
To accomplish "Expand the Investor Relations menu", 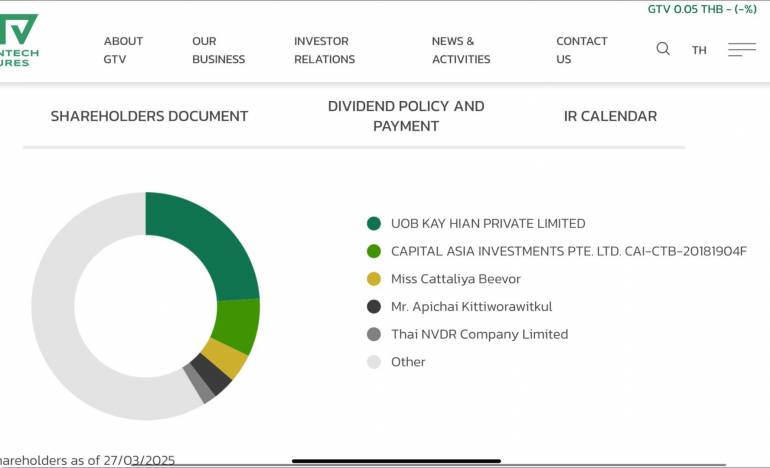I will click(324, 50).
